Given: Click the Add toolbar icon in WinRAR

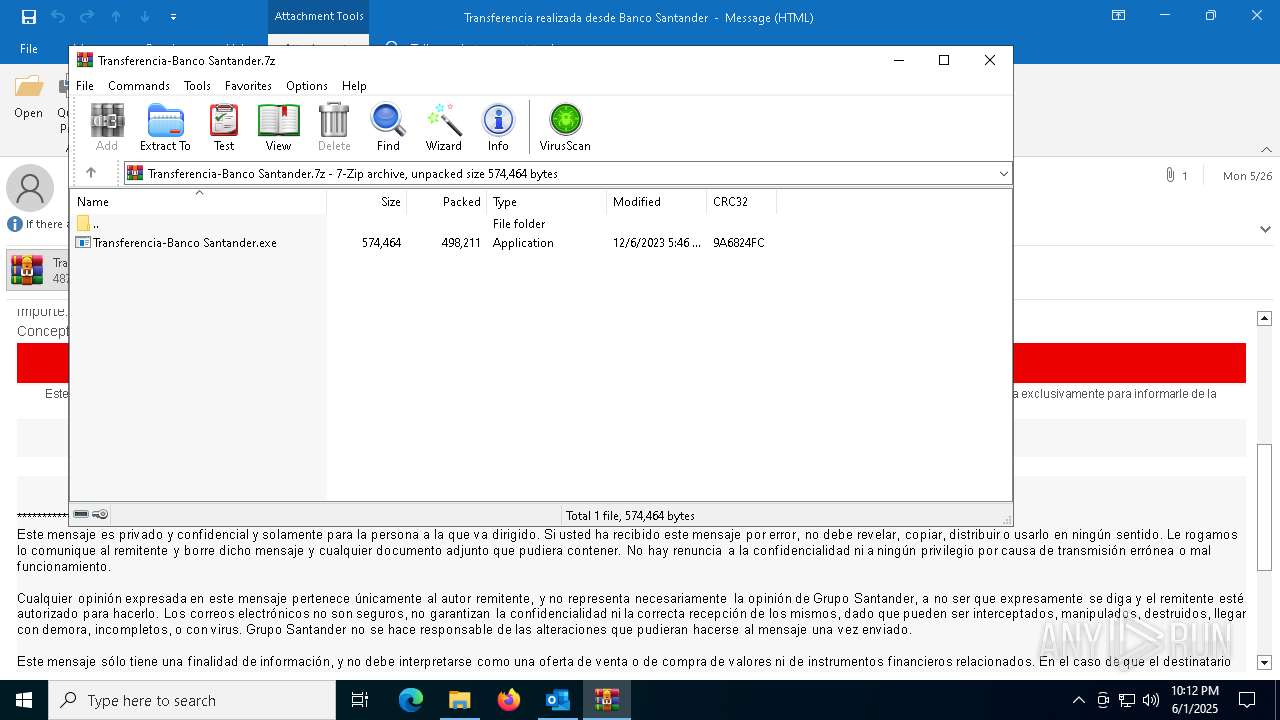Looking at the screenshot, I should tap(107, 127).
